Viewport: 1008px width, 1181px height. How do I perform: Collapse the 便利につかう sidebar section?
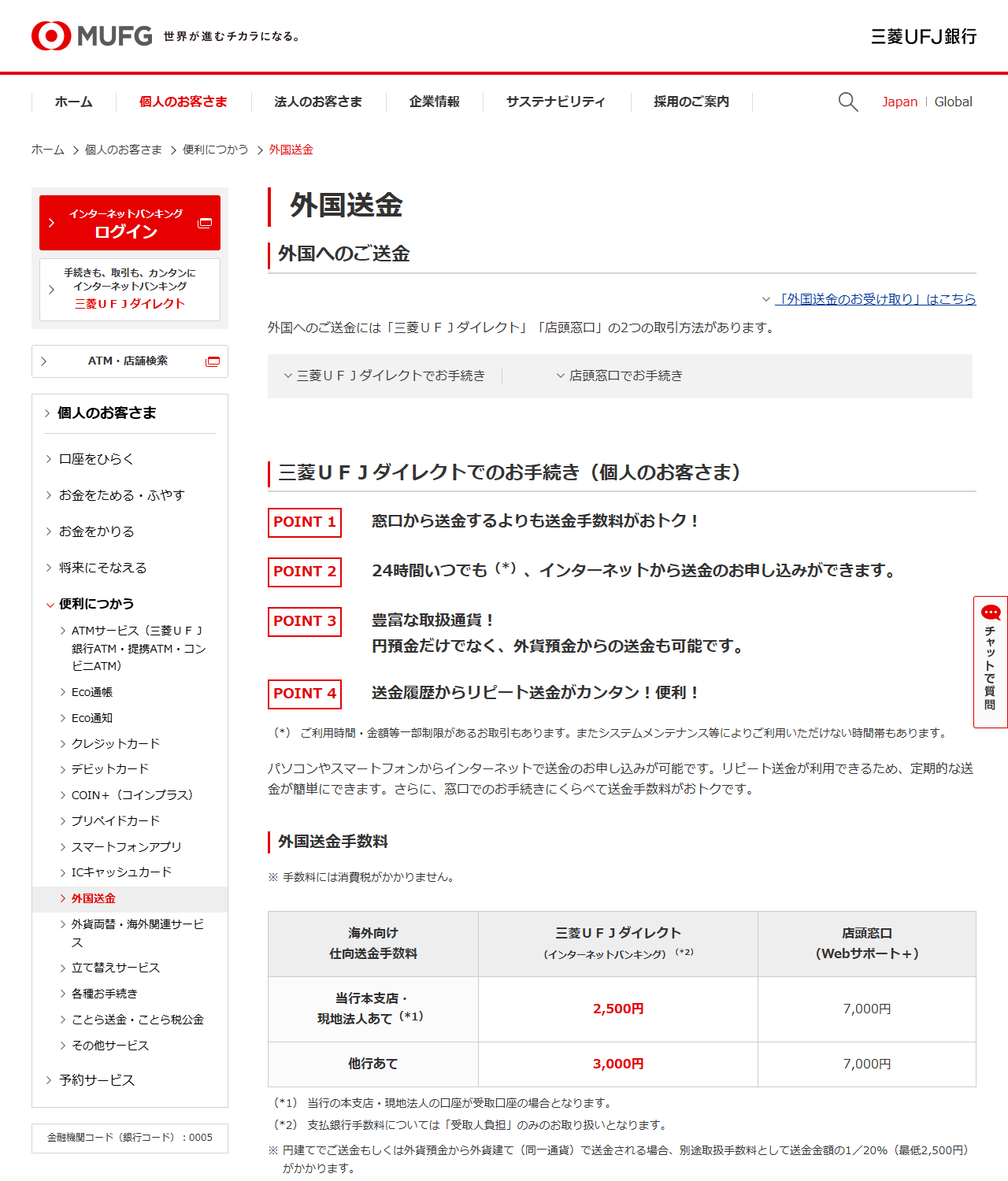(x=97, y=604)
